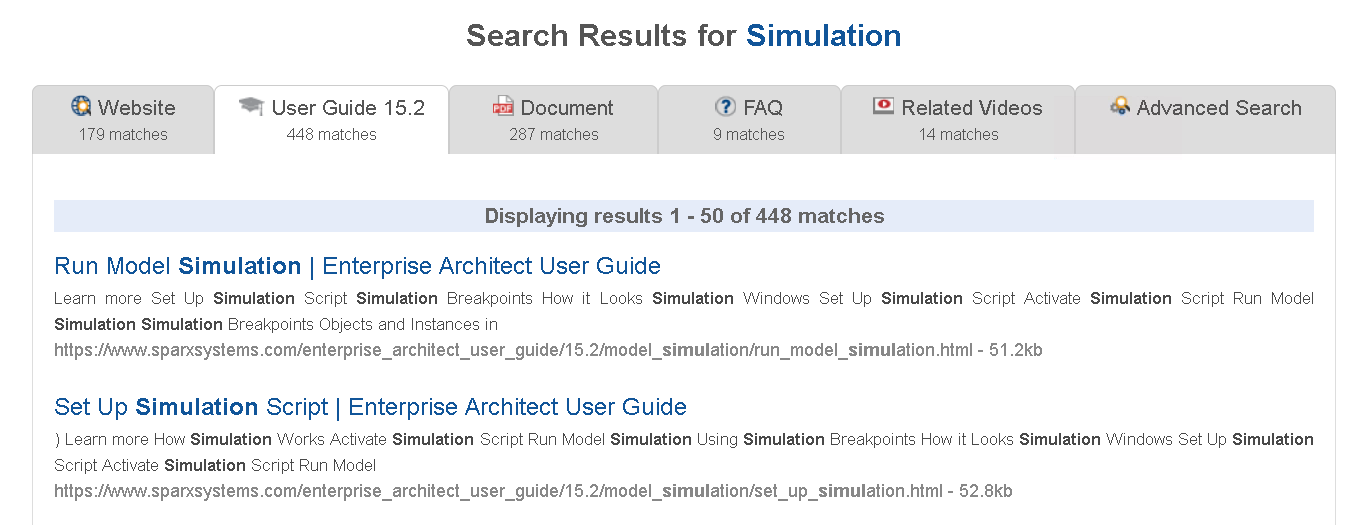The height and width of the screenshot is (525, 1354).
Task: Click the Website tab globe icon
Action: (82, 106)
